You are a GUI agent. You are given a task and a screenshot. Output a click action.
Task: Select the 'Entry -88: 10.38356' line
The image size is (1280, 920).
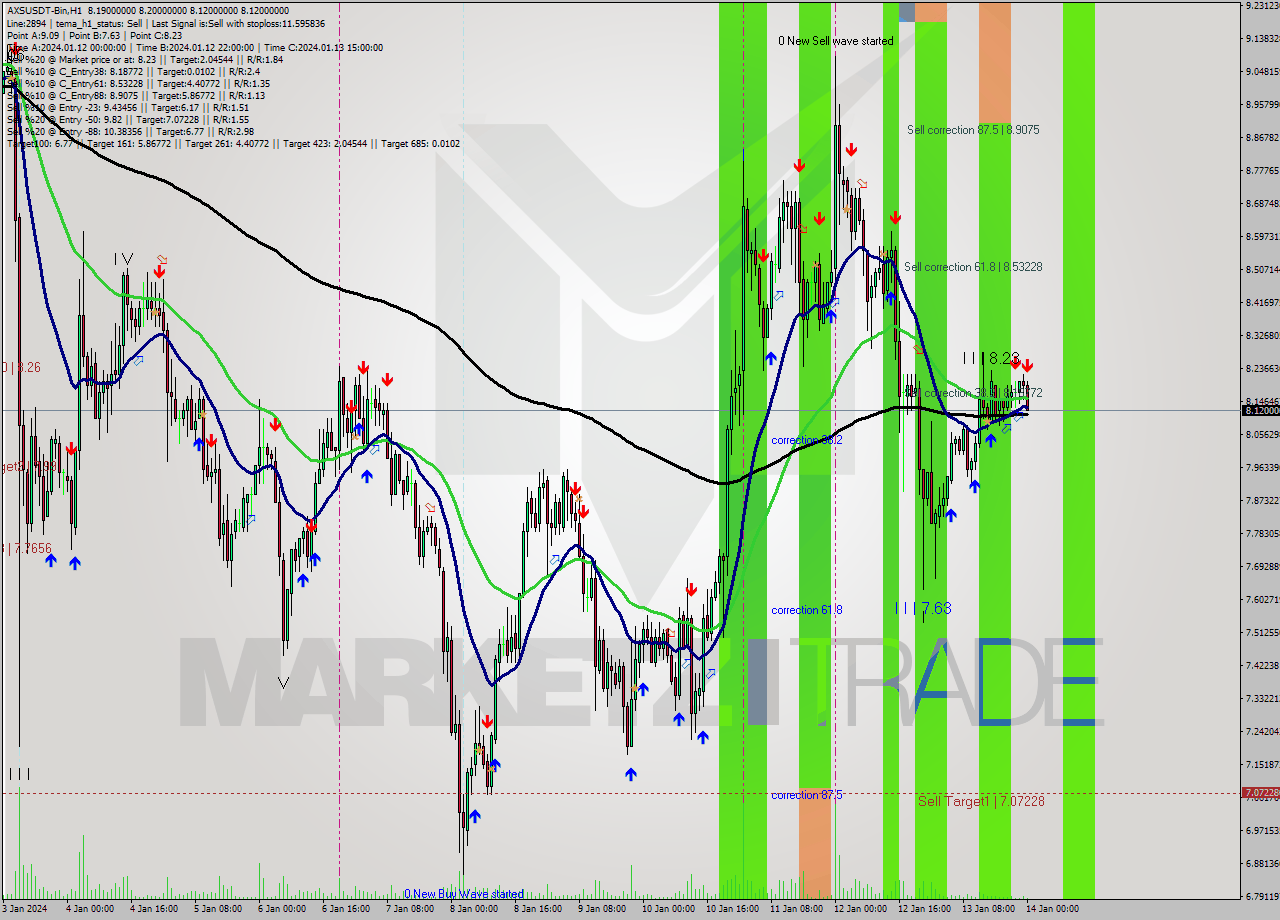tap(130, 131)
